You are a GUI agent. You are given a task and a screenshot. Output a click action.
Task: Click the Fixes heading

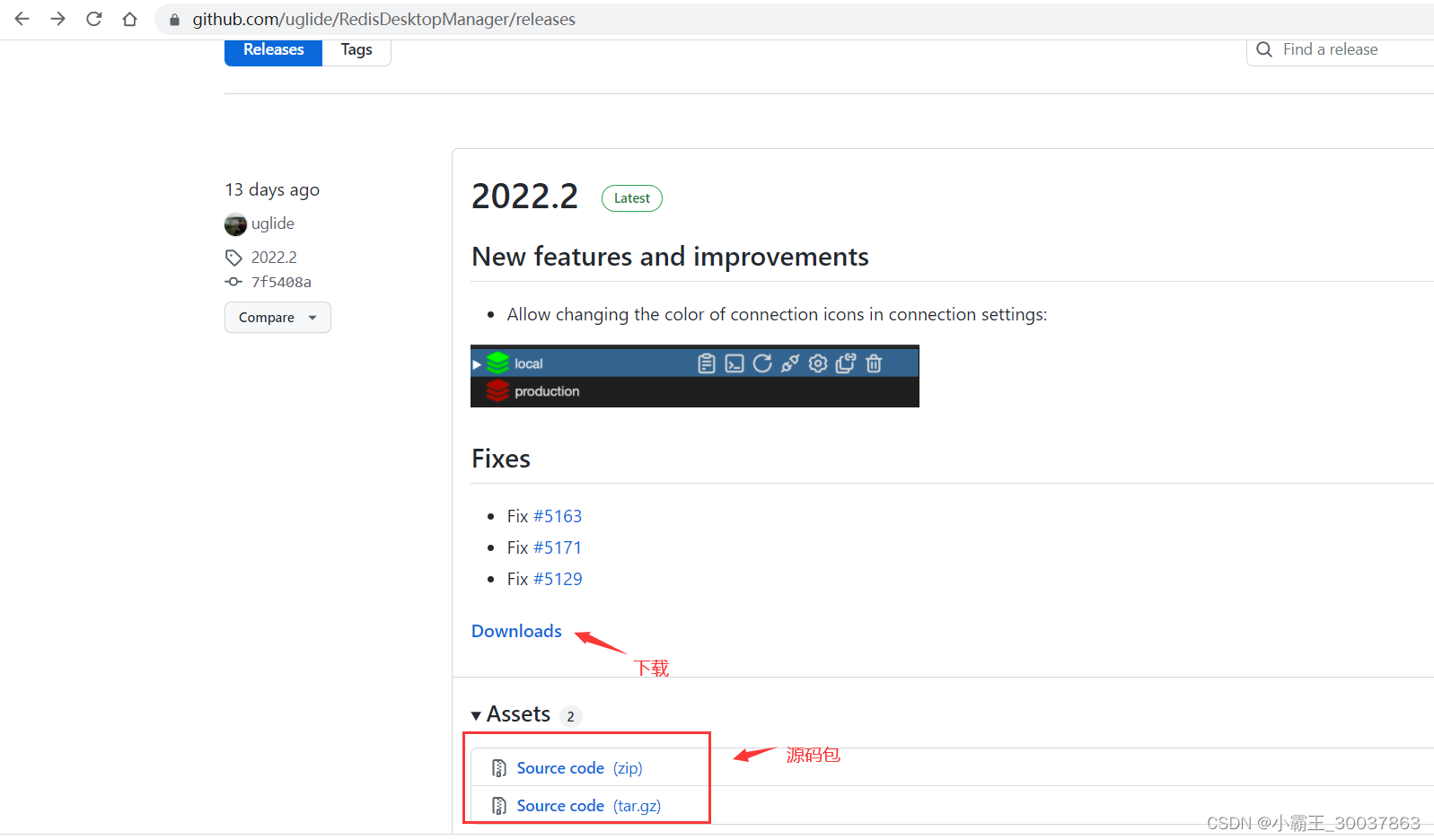(501, 459)
